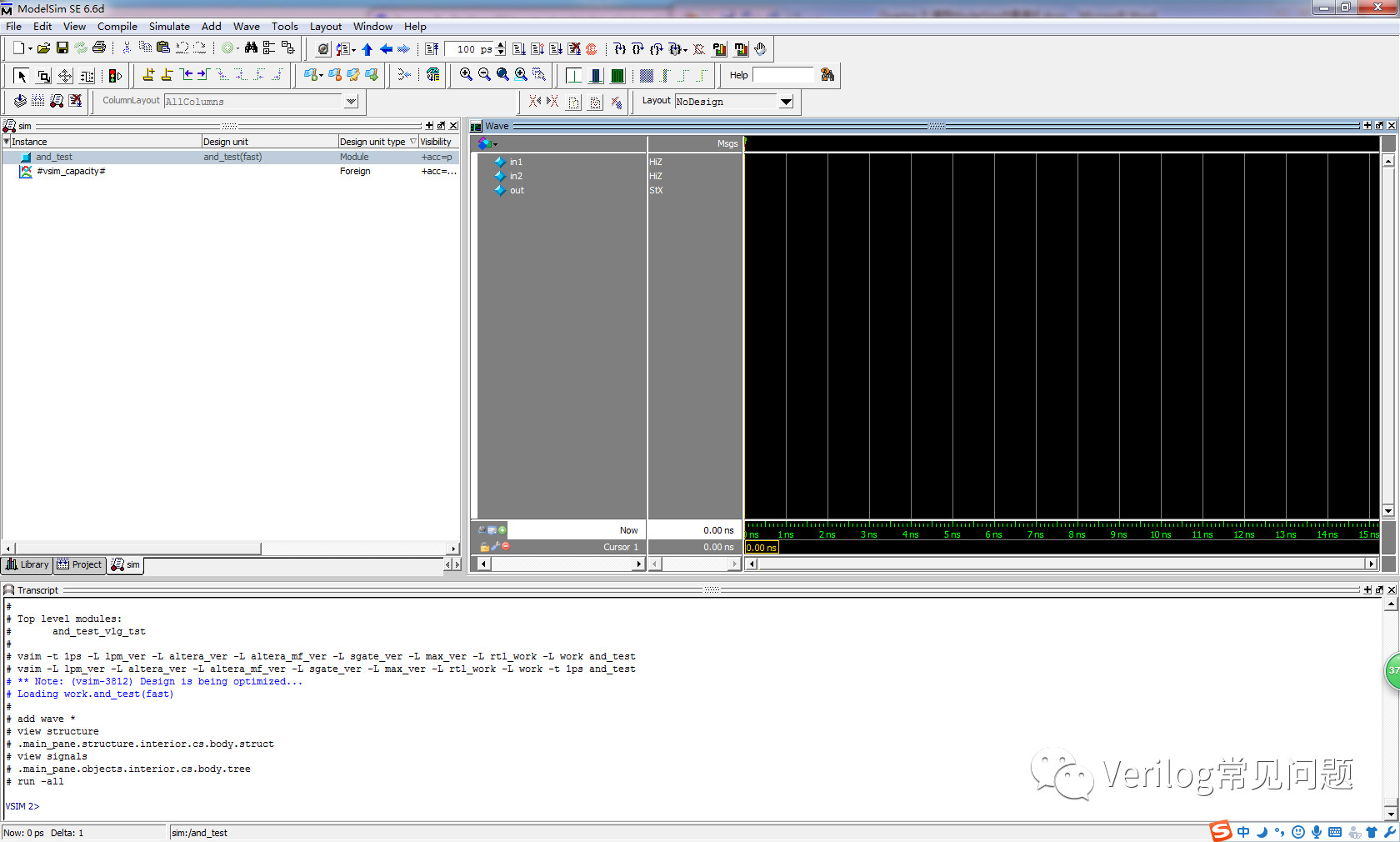Open the Layout NoDesign dropdown
This screenshot has height=842, width=1400.
point(786,102)
